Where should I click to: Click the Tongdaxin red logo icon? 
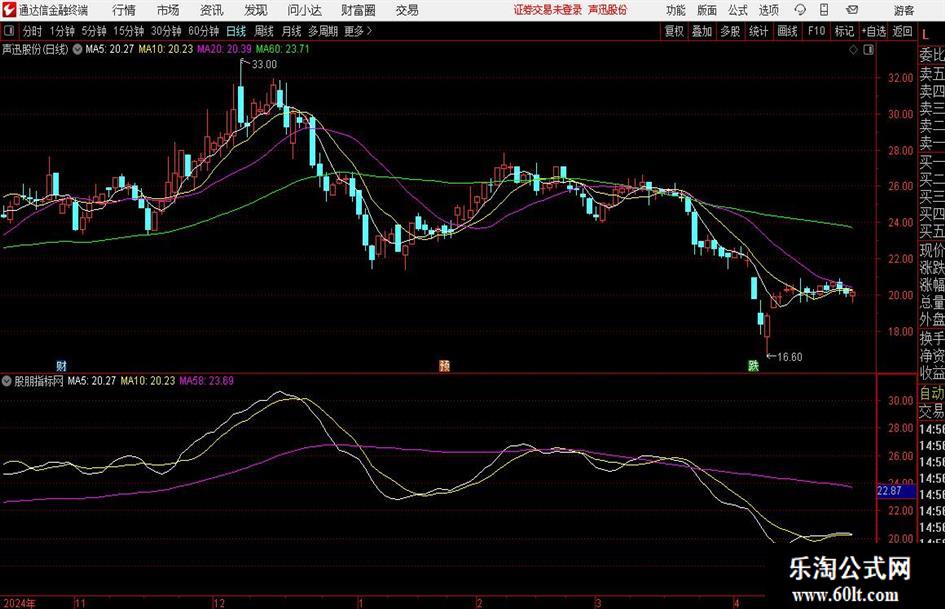(9, 10)
